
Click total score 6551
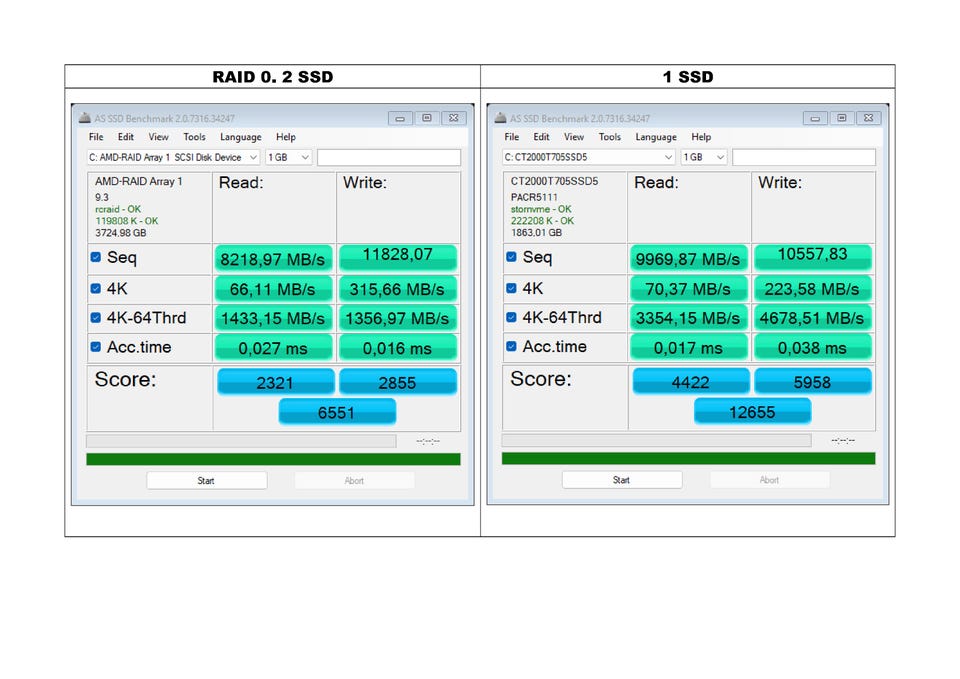tap(337, 412)
